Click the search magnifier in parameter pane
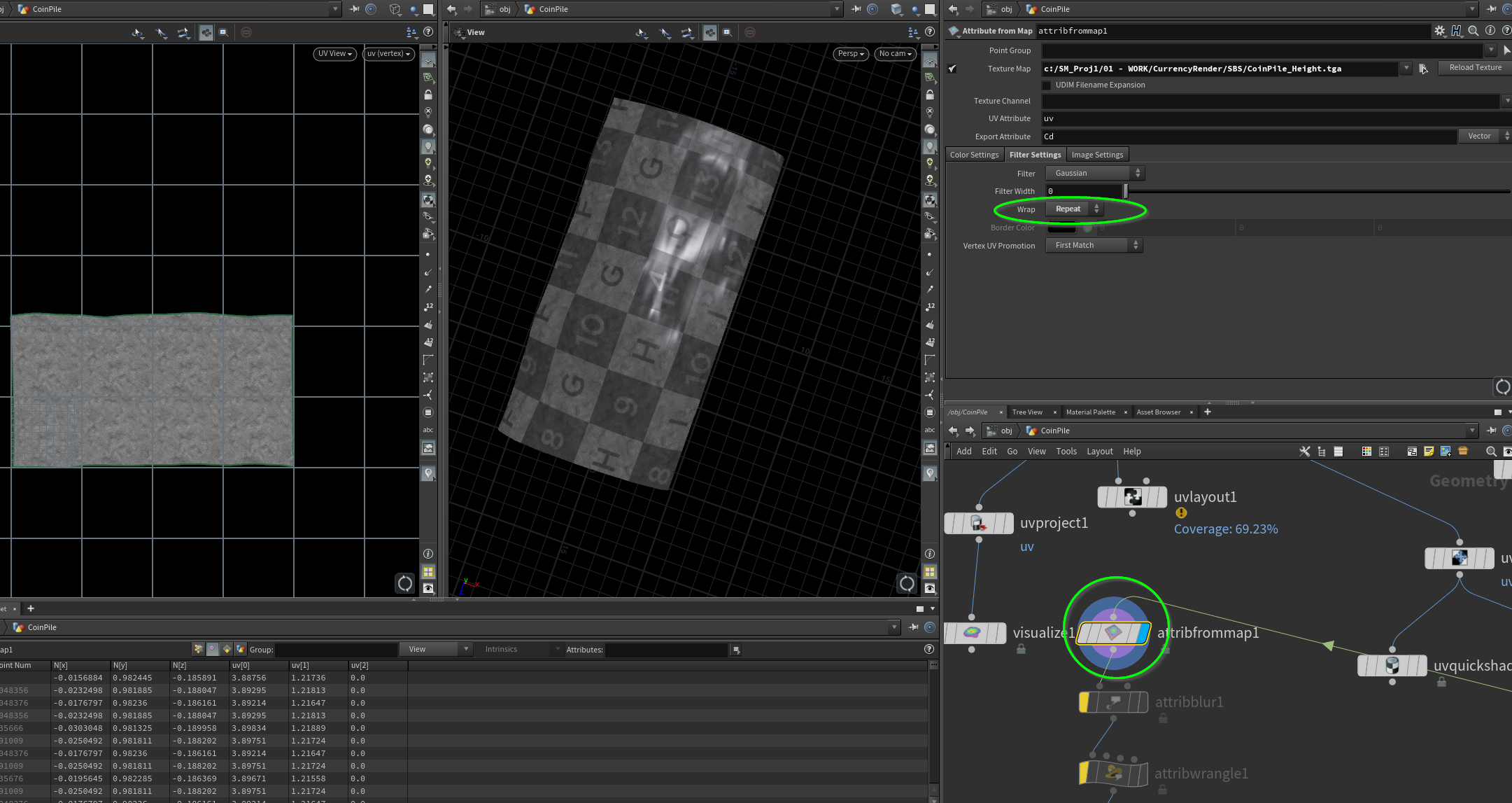Screen dimensions: 1512x803 (1473, 31)
